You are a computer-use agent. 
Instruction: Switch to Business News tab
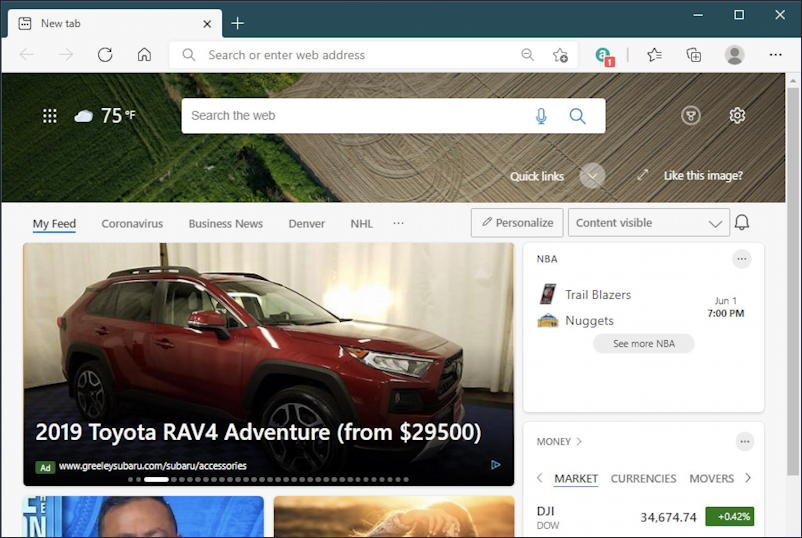point(226,223)
